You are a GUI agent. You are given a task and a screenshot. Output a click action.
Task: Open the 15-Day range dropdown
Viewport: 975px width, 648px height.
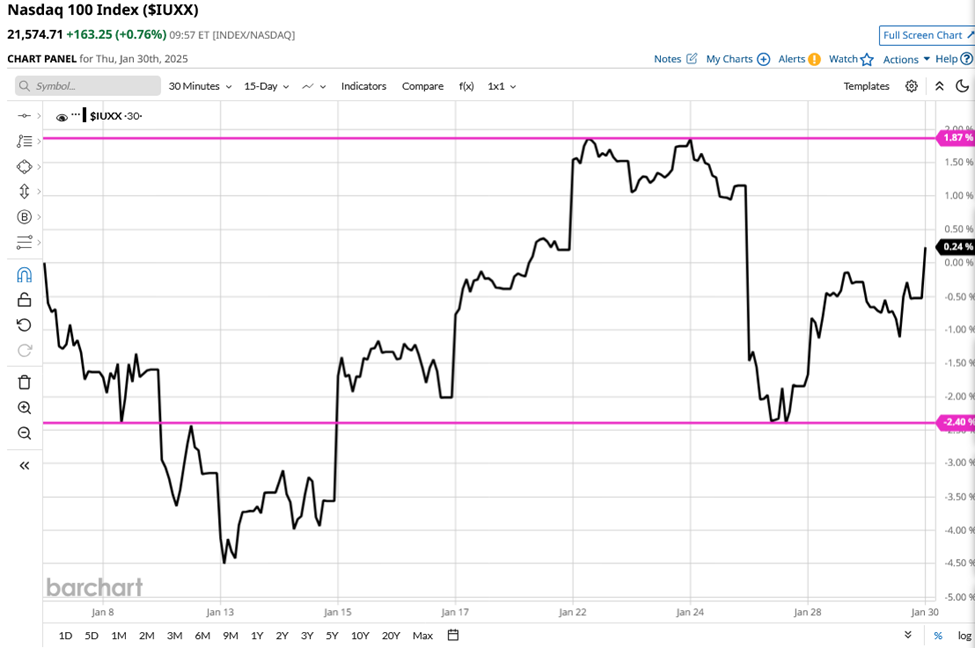262,86
